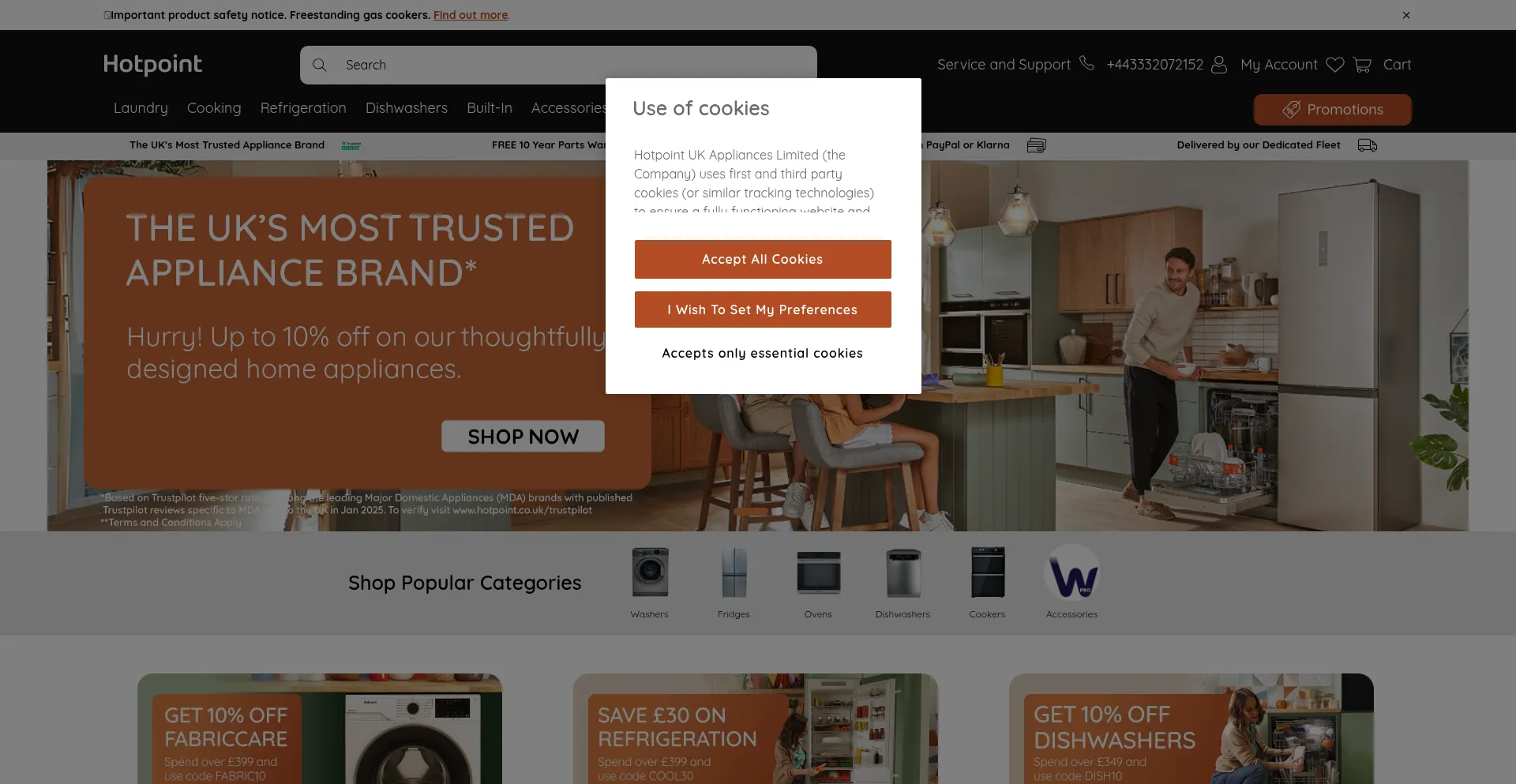Open the shopping cart icon
The width and height of the screenshot is (1516, 784).
pyautogui.click(x=1362, y=65)
